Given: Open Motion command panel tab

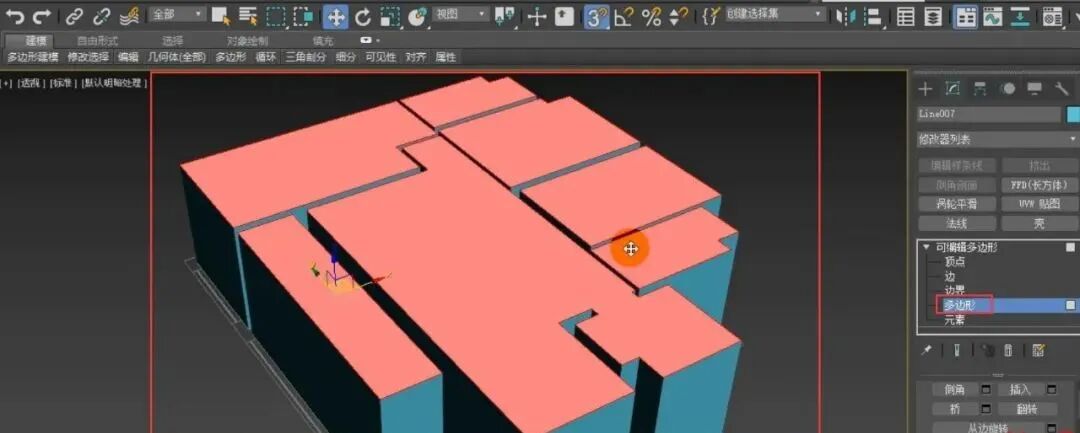Looking at the screenshot, I should (1008, 89).
